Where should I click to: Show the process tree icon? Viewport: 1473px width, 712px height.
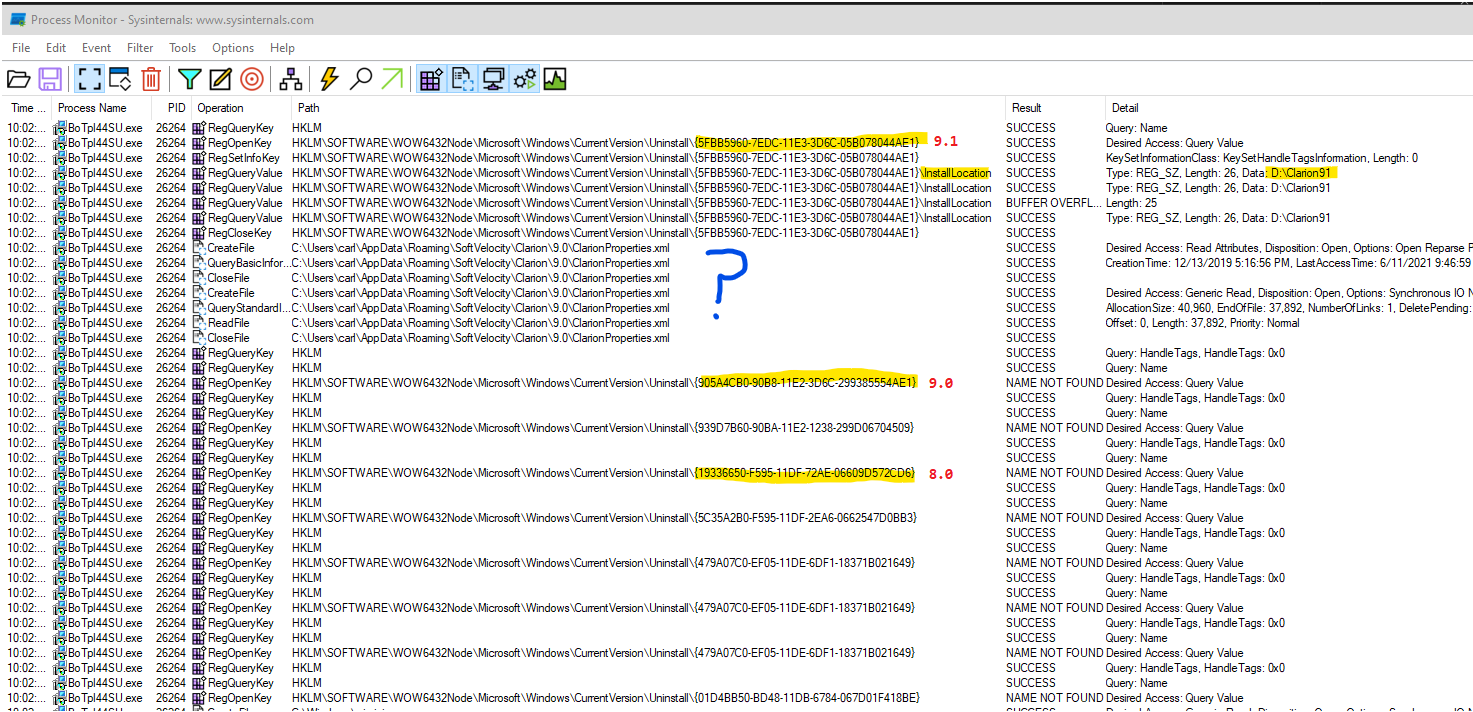(x=291, y=79)
